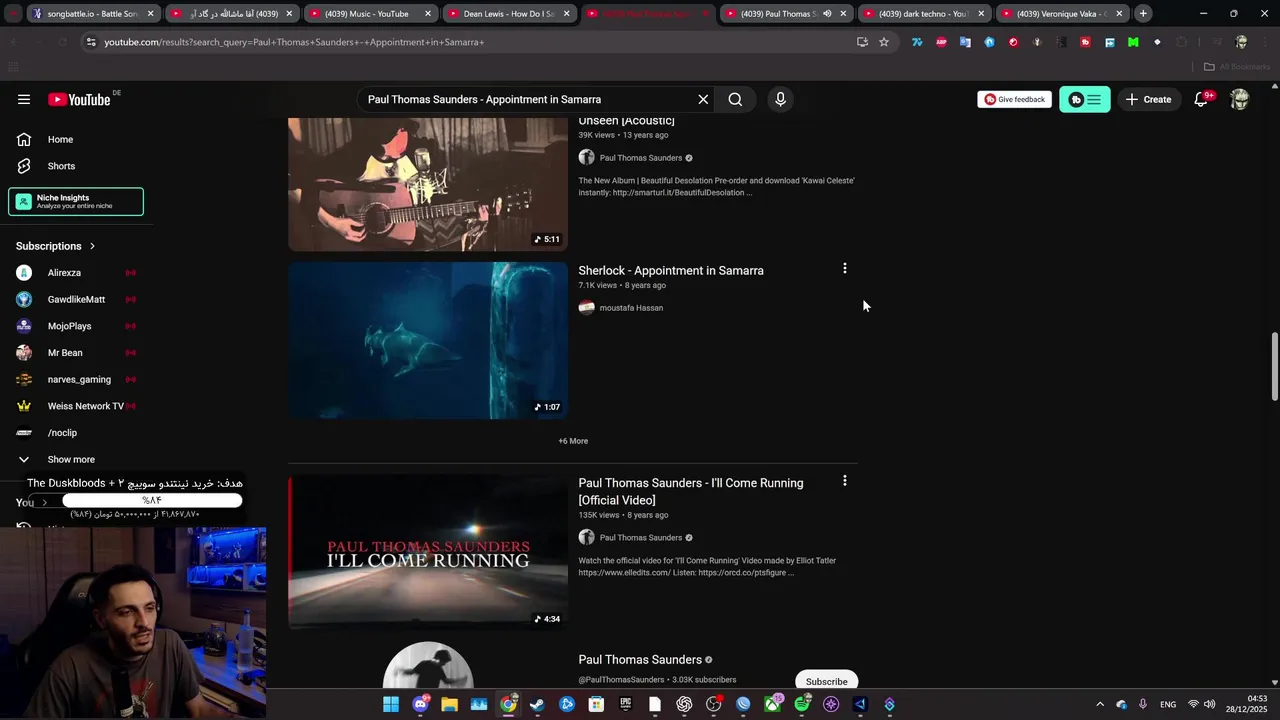Image resolution: width=1280 pixels, height=720 pixels.
Task: Focus the YouTube search input field
Action: [528, 99]
